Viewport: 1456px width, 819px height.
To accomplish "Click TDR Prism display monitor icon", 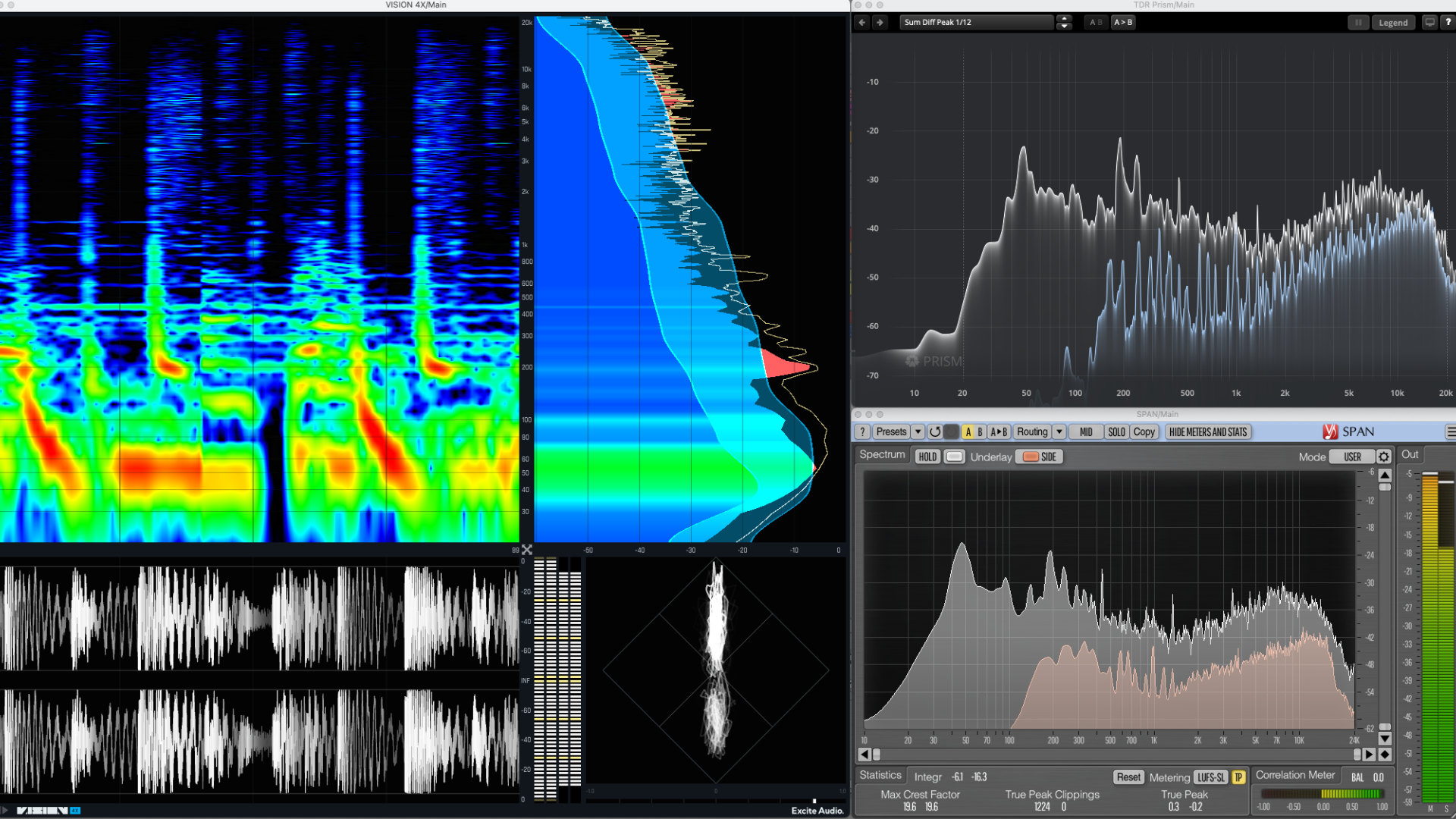I will 1429,22.
